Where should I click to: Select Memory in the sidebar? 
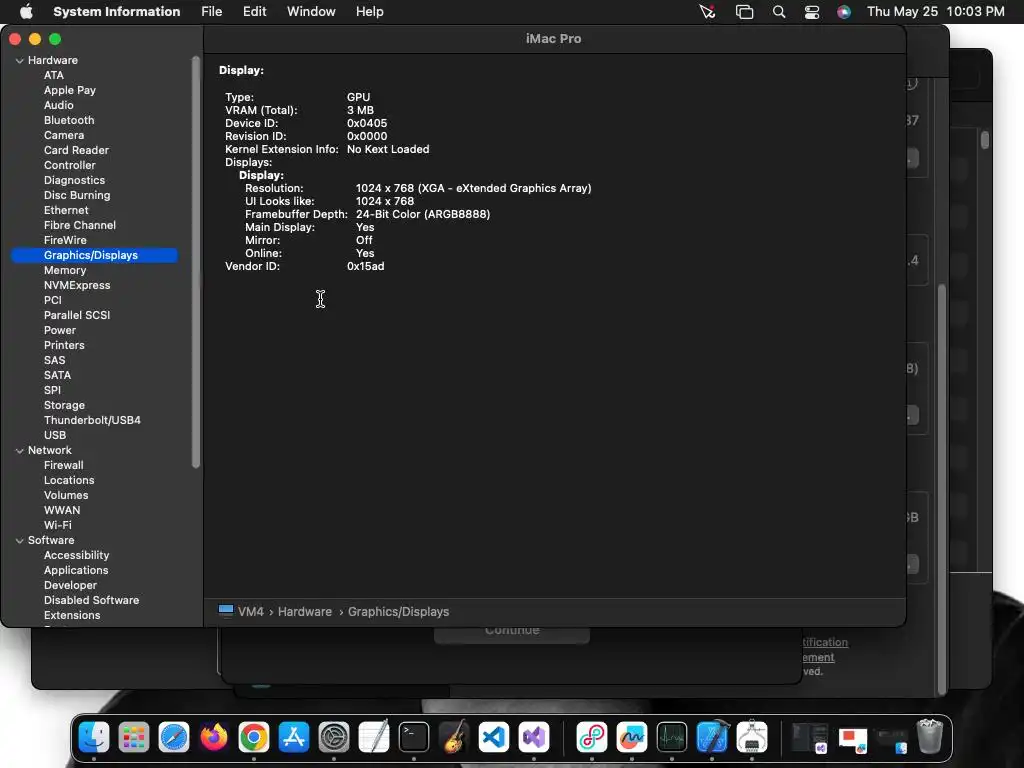(x=65, y=270)
